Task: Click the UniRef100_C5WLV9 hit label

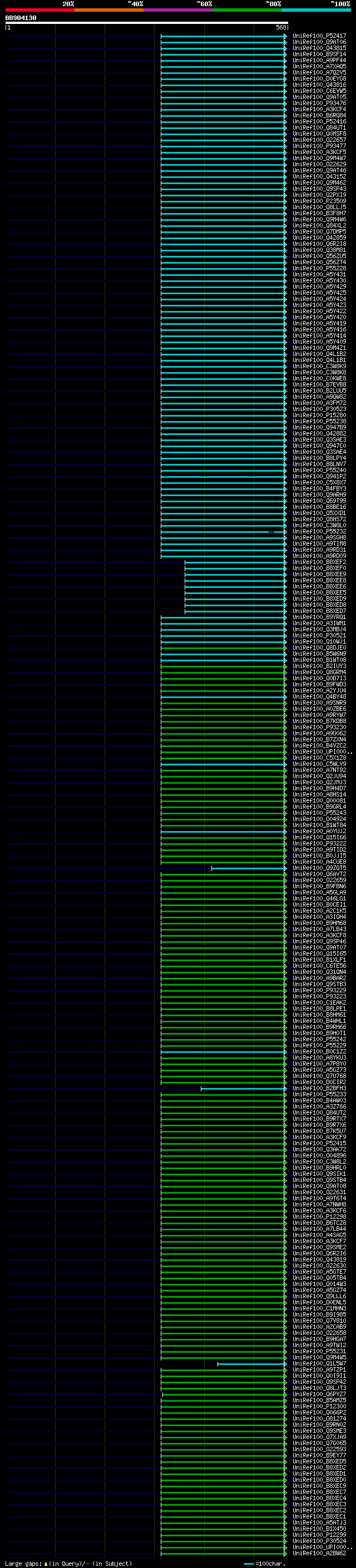Action: pos(319,764)
